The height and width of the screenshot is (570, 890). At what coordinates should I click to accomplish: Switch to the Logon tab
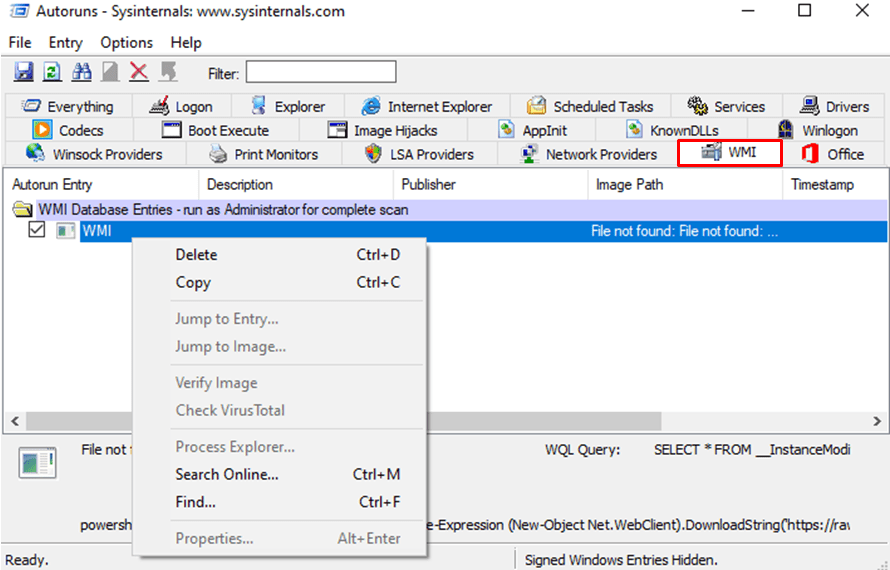click(181, 106)
